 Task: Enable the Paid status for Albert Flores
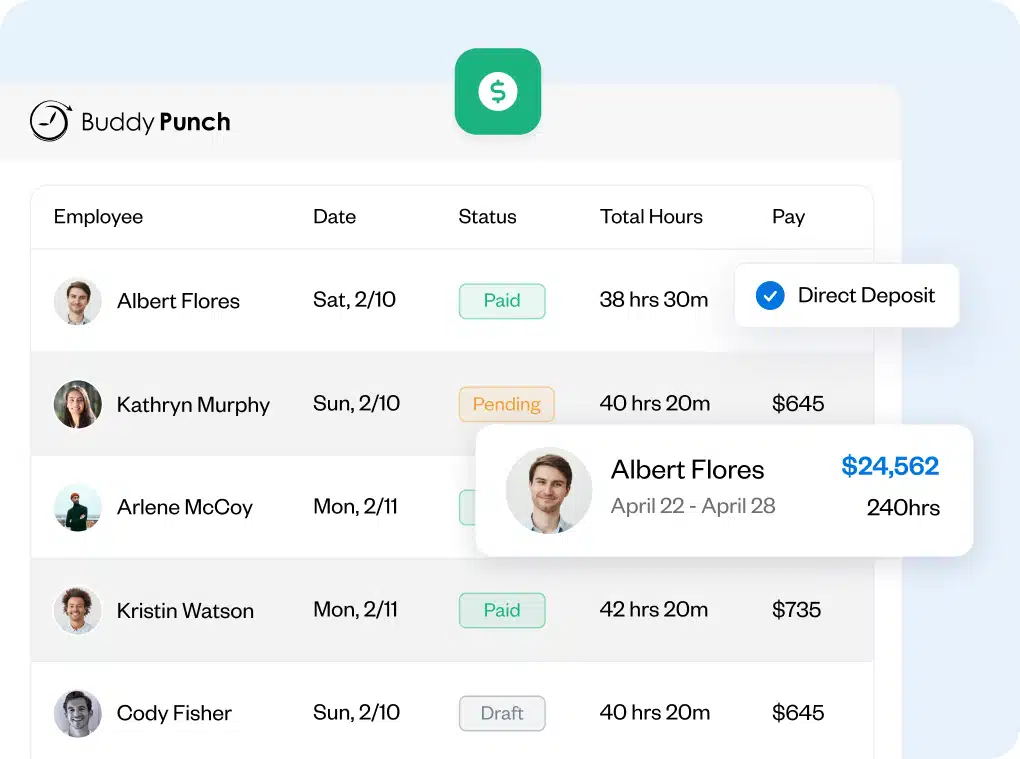point(502,301)
